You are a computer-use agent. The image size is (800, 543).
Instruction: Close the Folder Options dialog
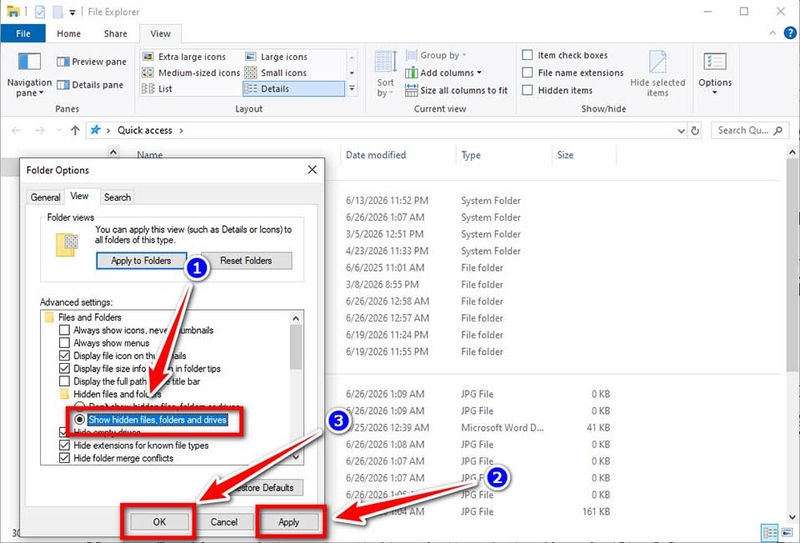point(312,169)
